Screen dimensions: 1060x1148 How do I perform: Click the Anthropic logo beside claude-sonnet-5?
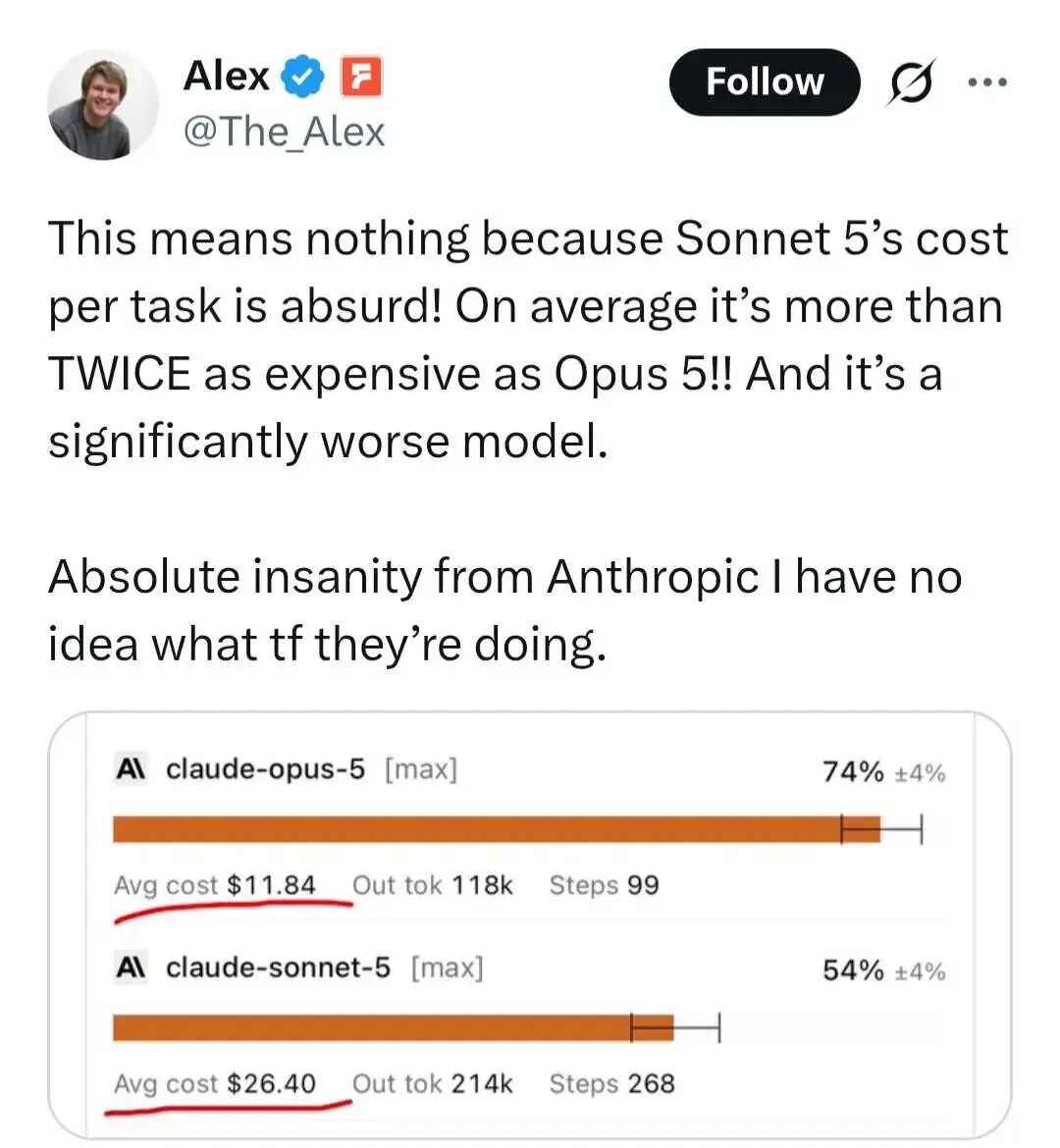point(132,967)
